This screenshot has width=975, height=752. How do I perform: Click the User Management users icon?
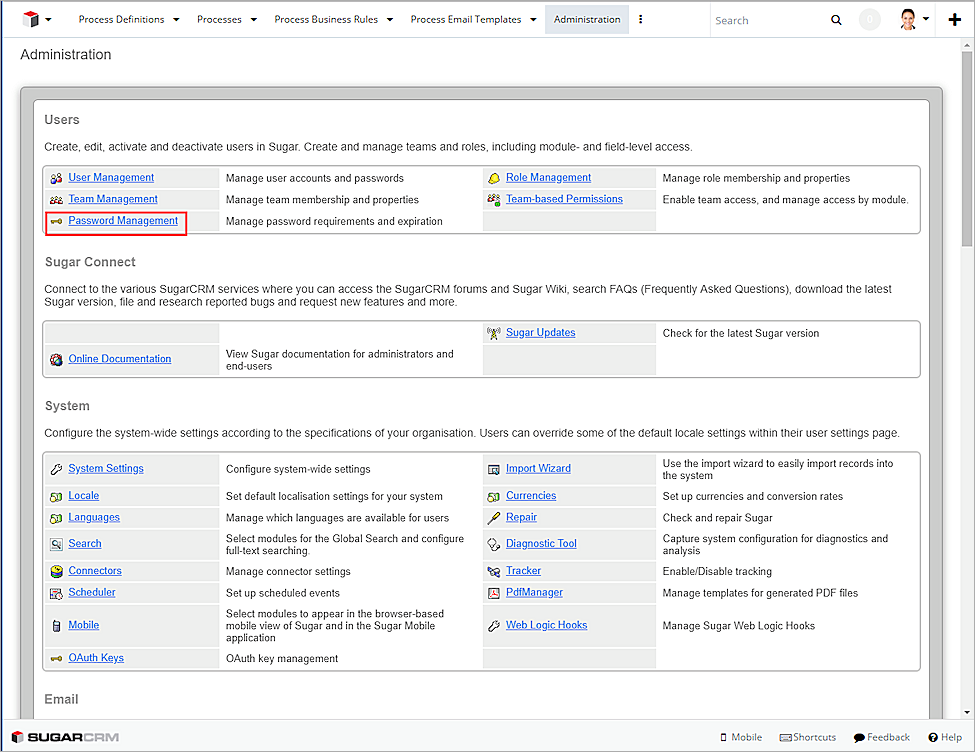(x=55, y=176)
